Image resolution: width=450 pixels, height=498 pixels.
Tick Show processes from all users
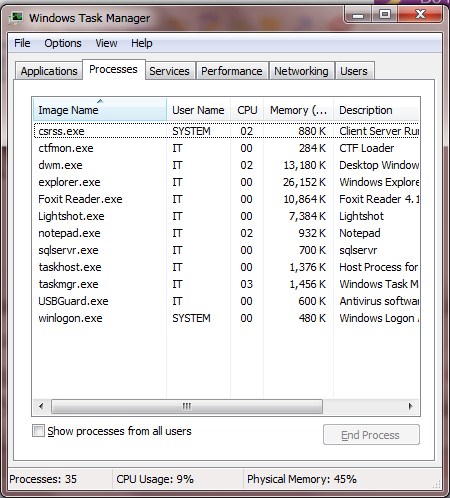38,431
